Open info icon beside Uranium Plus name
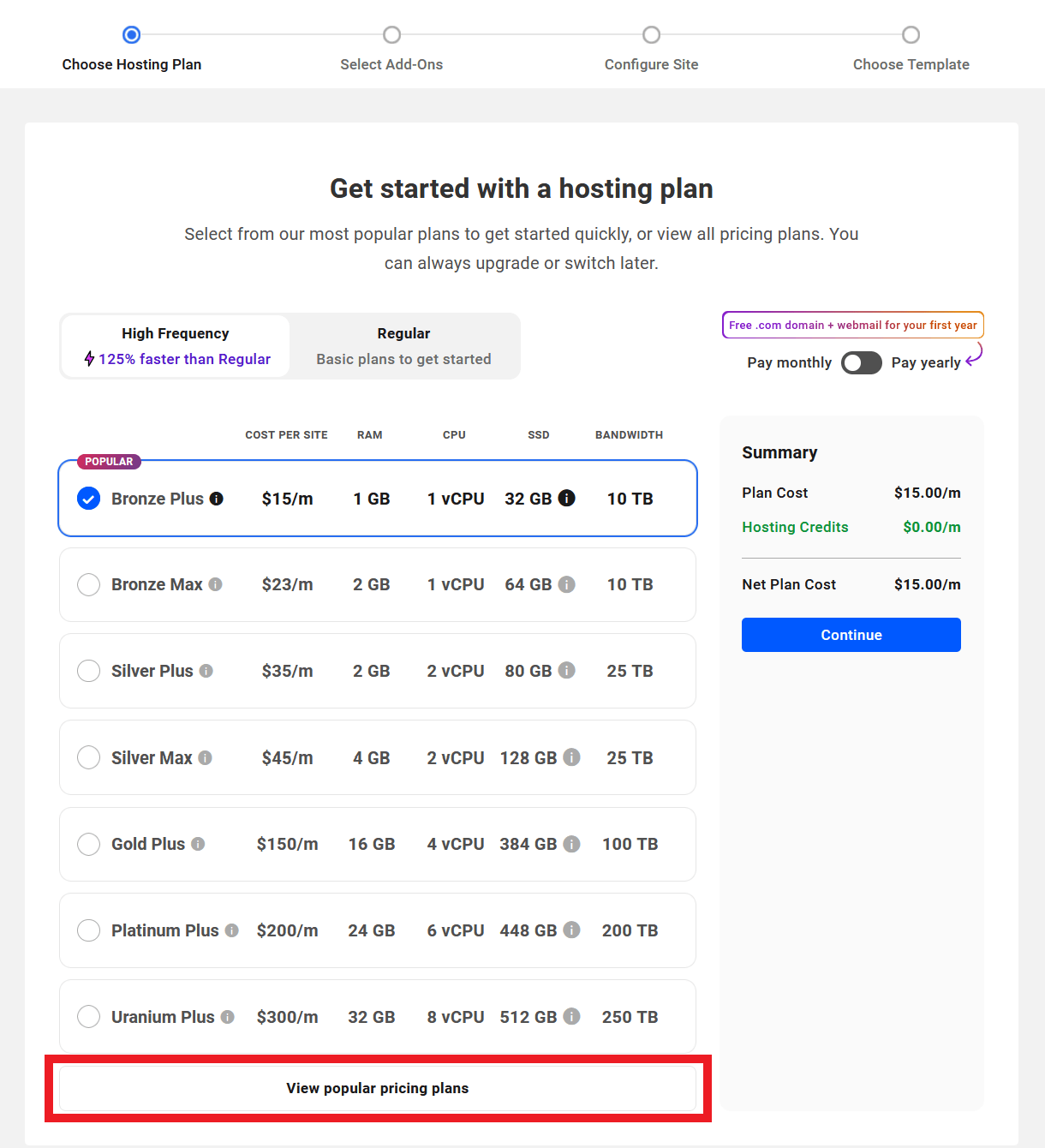The height and width of the screenshot is (1148, 1045). (x=228, y=1017)
